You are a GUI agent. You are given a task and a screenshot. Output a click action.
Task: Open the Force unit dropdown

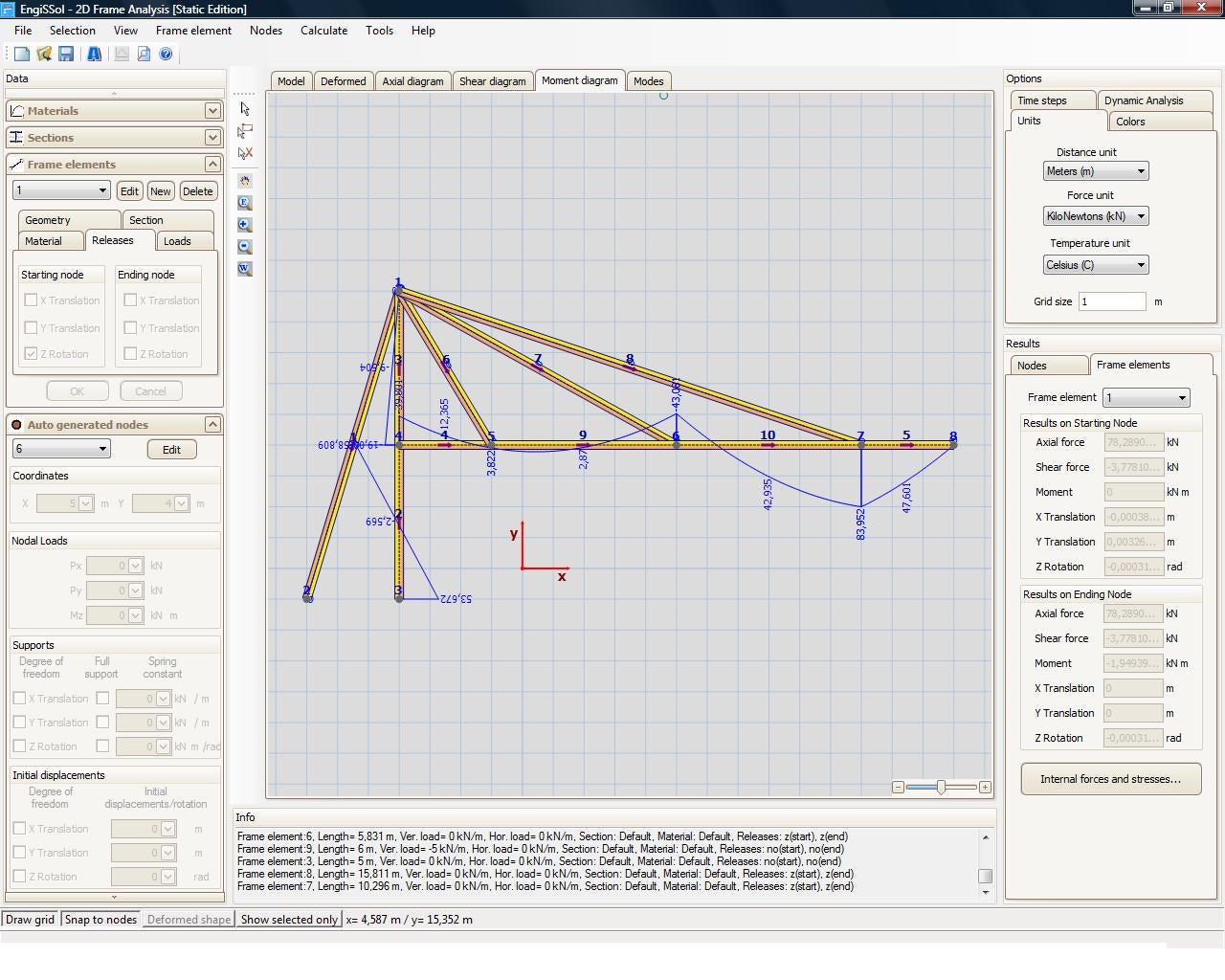pyautogui.click(x=1095, y=216)
